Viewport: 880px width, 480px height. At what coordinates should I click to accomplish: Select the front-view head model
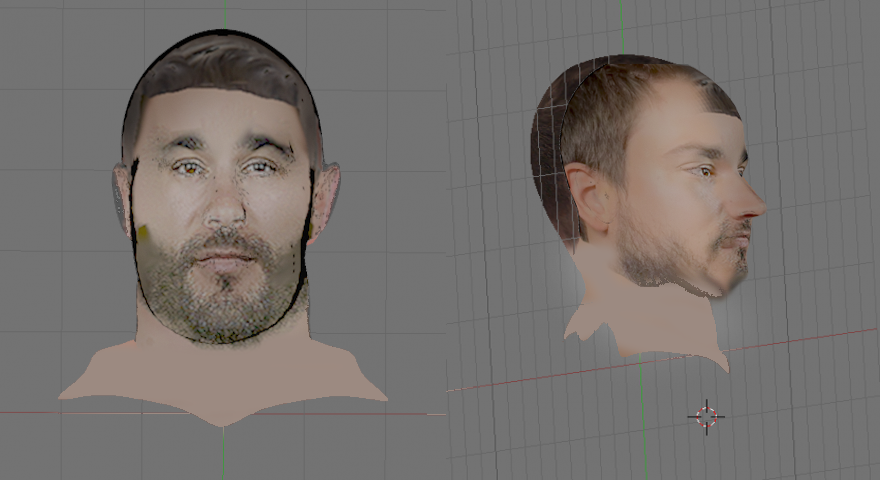click(x=223, y=227)
